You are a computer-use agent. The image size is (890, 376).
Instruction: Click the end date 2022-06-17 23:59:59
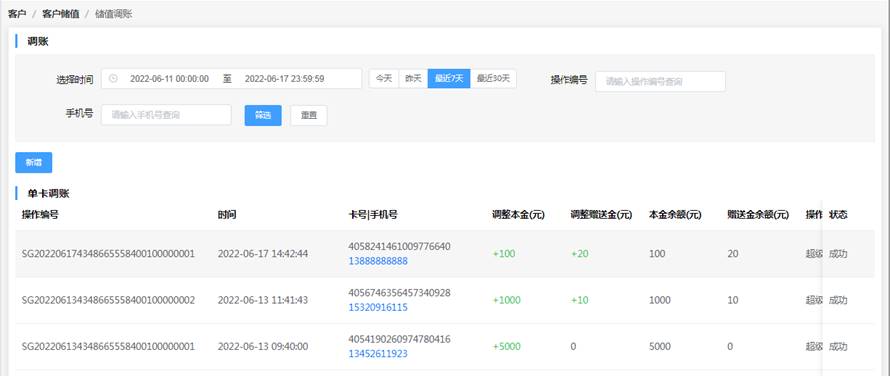[284, 79]
